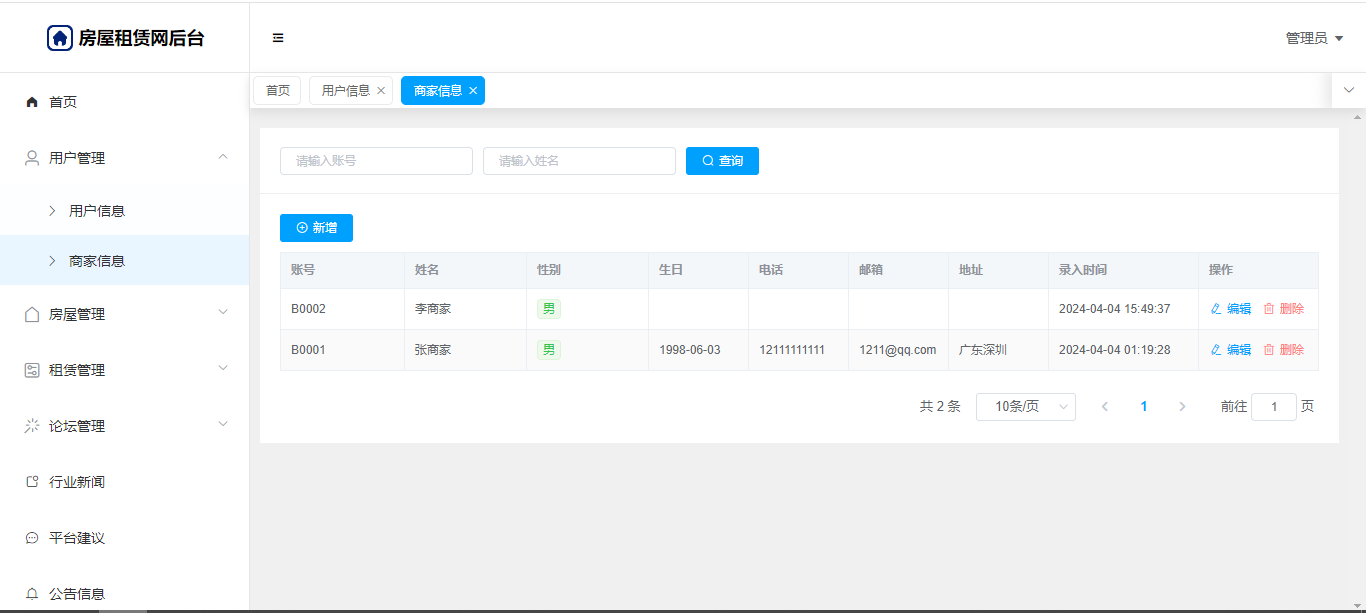The width and height of the screenshot is (1366, 613).
Task: Click the 查询 search button
Action: tap(722, 161)
